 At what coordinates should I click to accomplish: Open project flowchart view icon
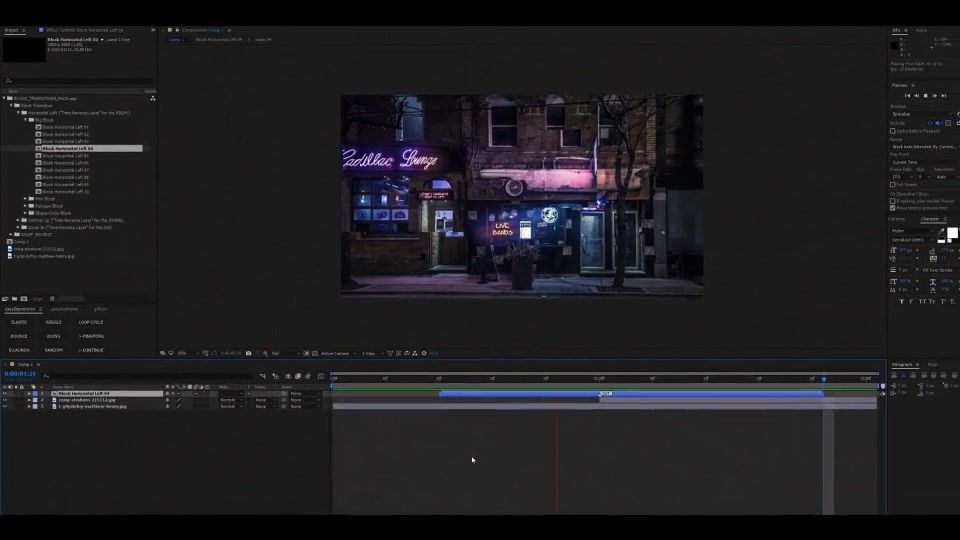click(x=152, y=98)
